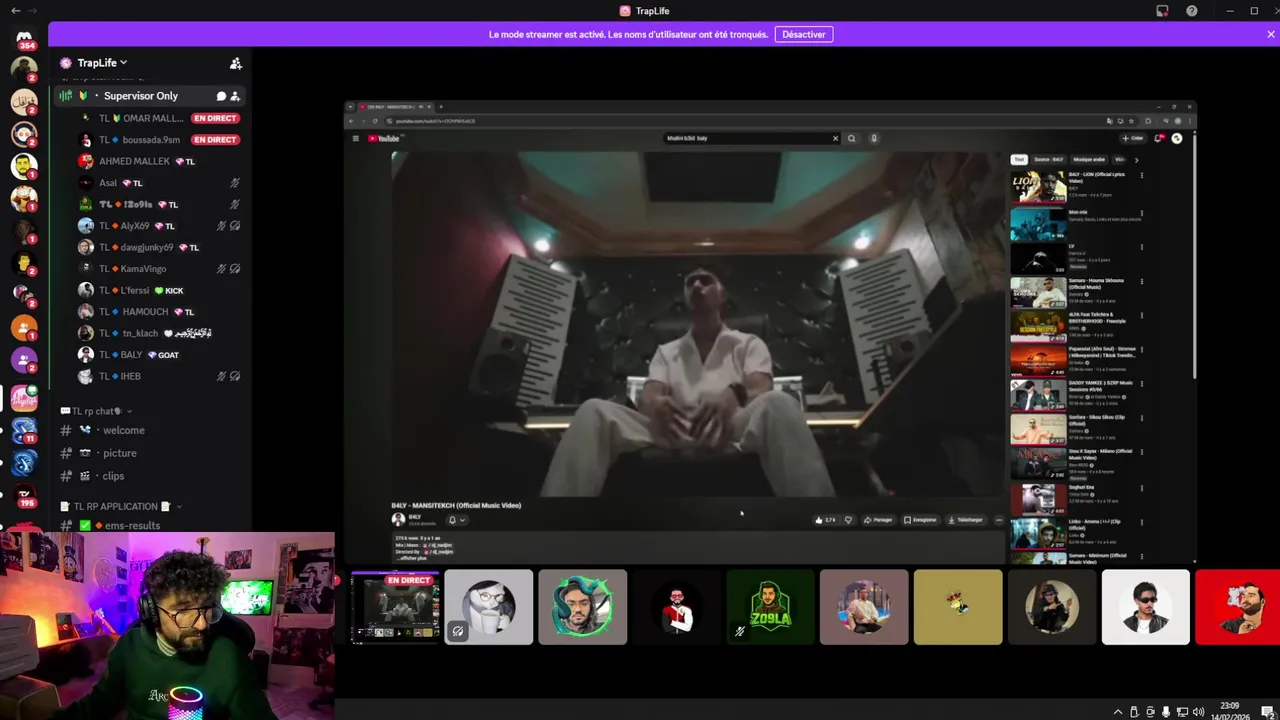
Task: Open Discord help question-mark icon
Action: coord(1191,11)
